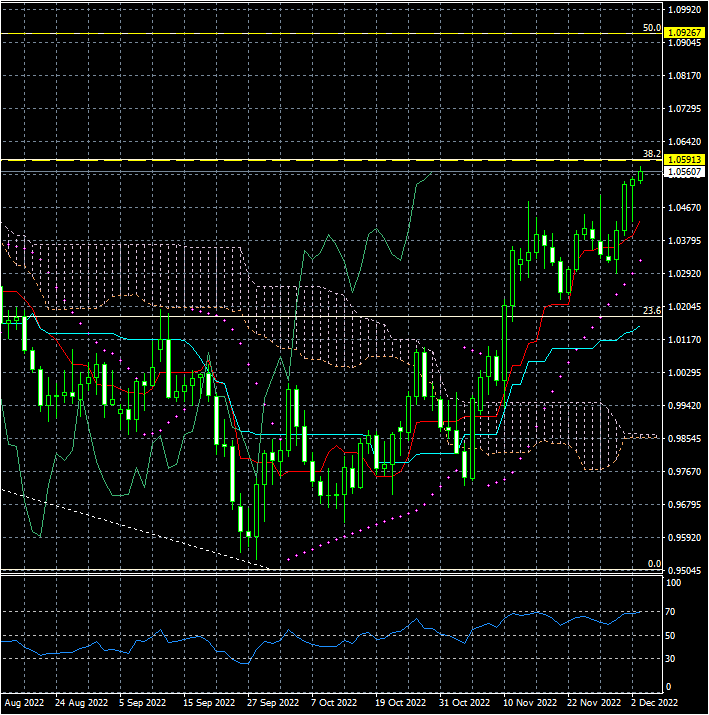The height and width of the screenshot is (715, 709).
Task: Click the blue RSI indicator line
Action: tap(319, 645)
